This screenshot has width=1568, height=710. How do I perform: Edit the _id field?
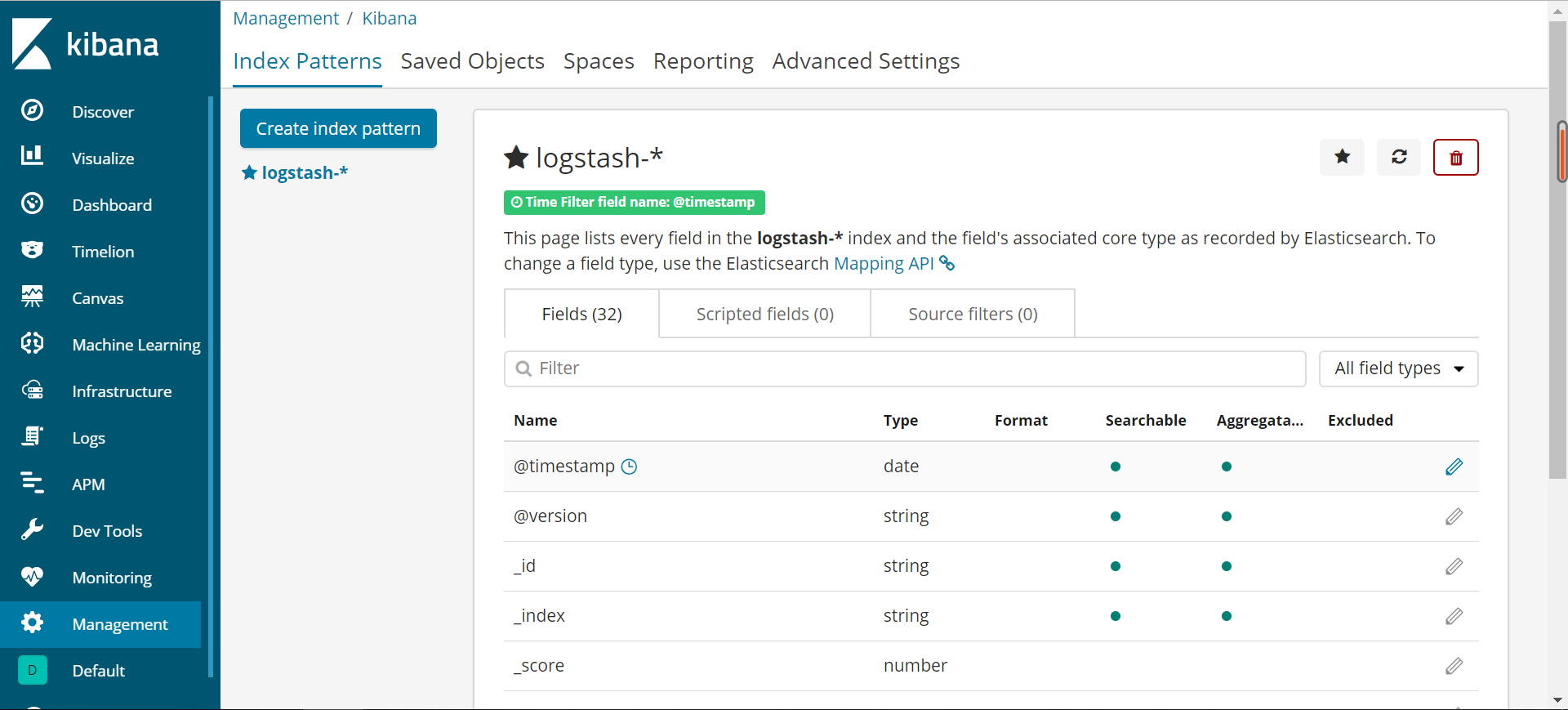[1454, 566]
